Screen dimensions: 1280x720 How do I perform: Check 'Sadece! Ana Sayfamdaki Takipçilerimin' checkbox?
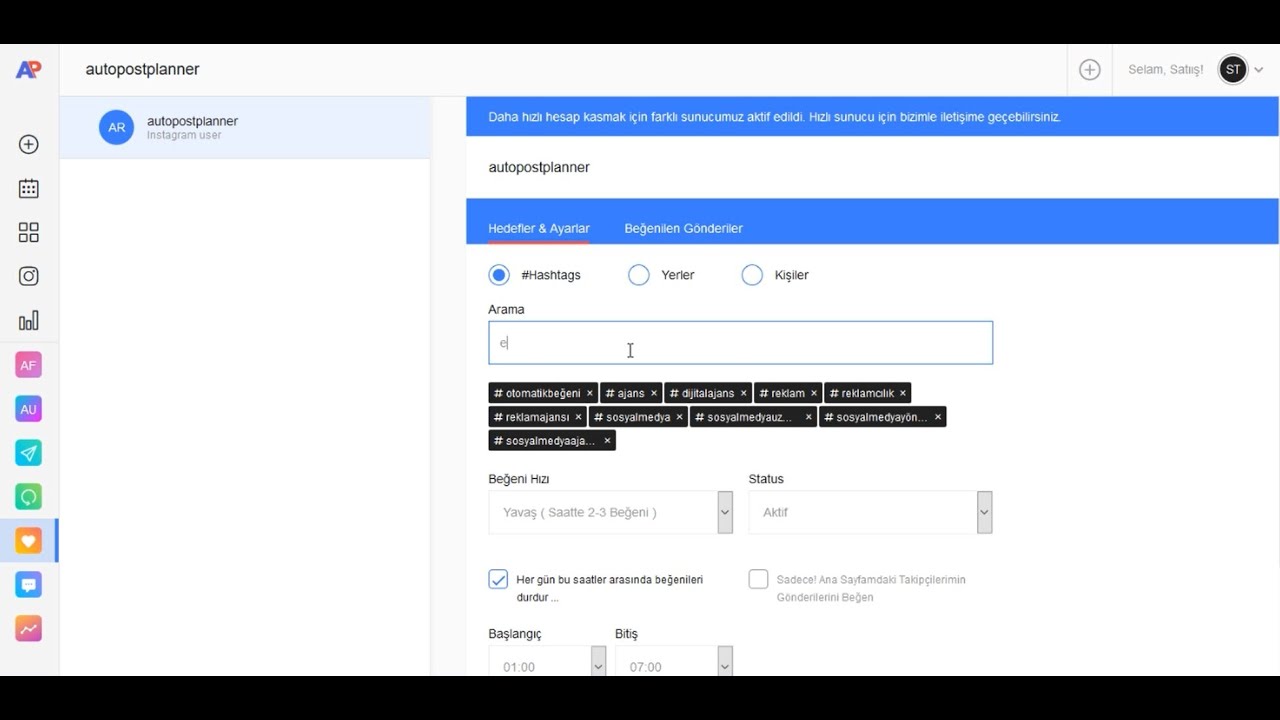pos(758,579)
